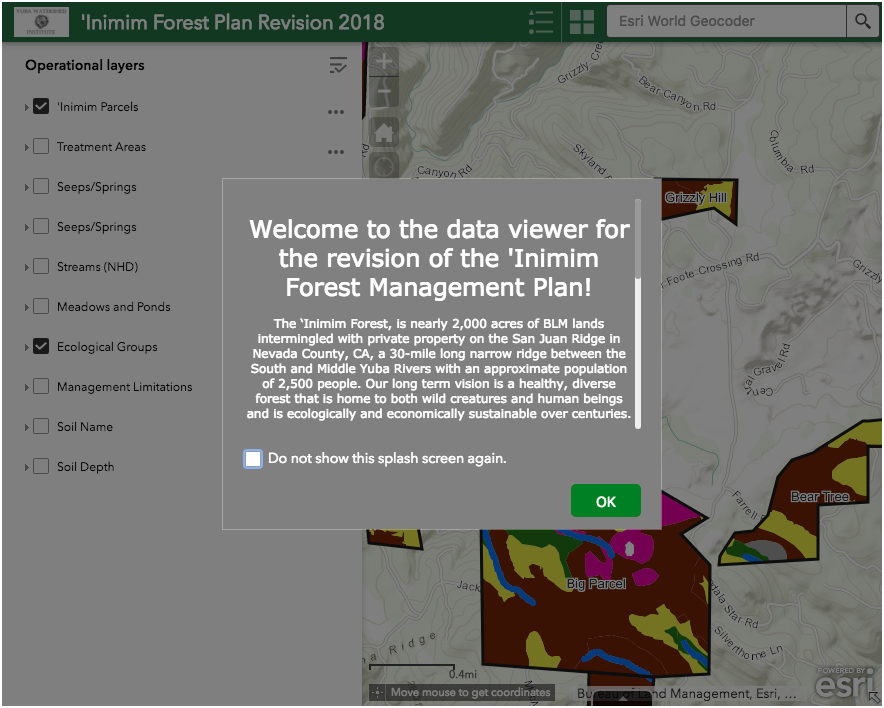Open the 'Inimim Parcels layer options ellipsis
This screenshot has height=708, width=884.
(x=336, y=112)
